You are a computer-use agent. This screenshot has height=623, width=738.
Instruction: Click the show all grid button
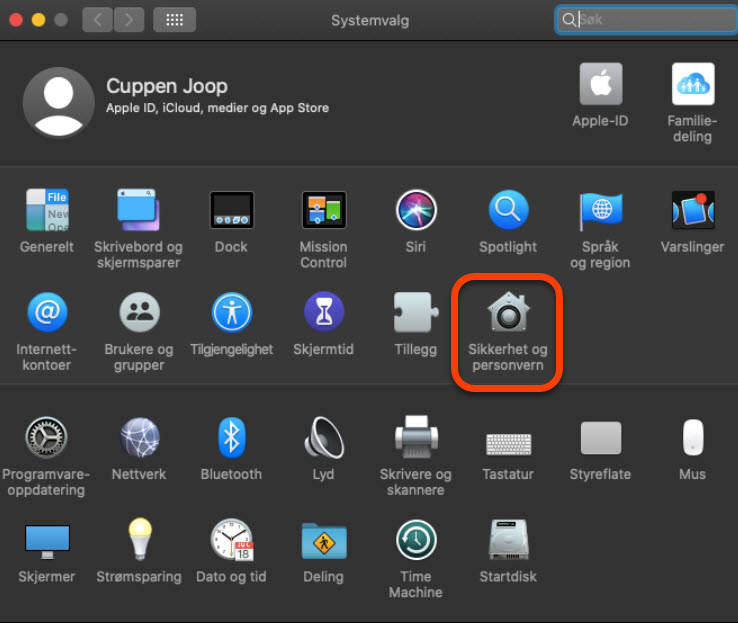pyautogui.click(x=174, y=20)
